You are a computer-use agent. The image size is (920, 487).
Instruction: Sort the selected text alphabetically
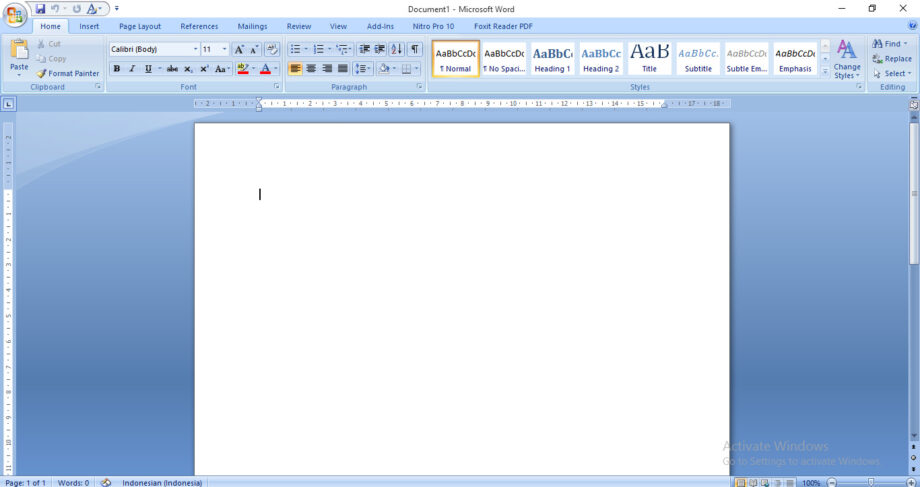[396, 49]
